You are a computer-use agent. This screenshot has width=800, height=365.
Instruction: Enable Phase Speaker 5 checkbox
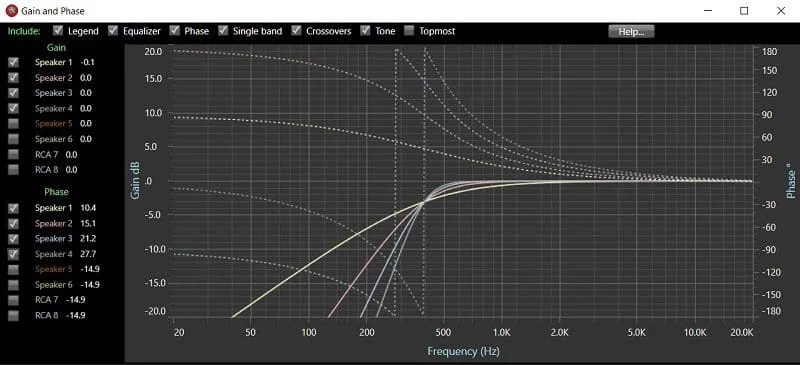click(x=13, y=269)
